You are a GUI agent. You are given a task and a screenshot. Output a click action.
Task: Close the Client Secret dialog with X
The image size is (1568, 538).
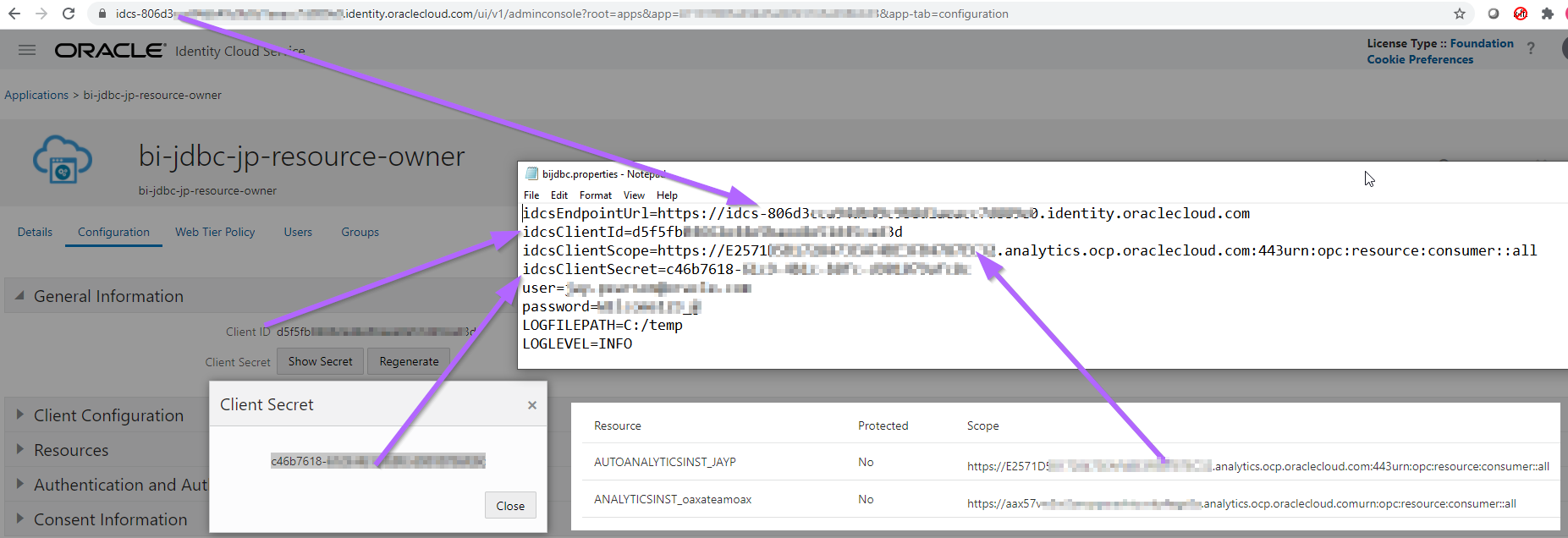pyautogui.click(x=532, y=405)
